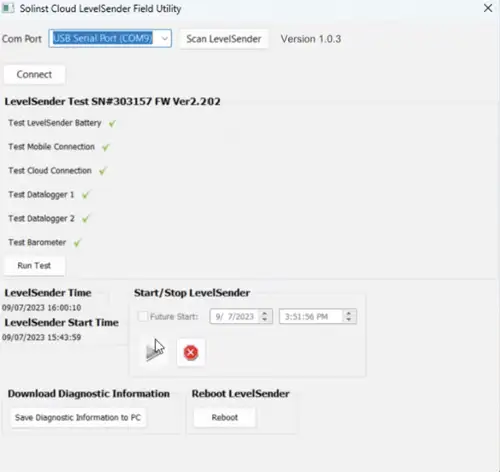Select the Test LevelSender Battery text
500x472 pixels.
point(55,123)
